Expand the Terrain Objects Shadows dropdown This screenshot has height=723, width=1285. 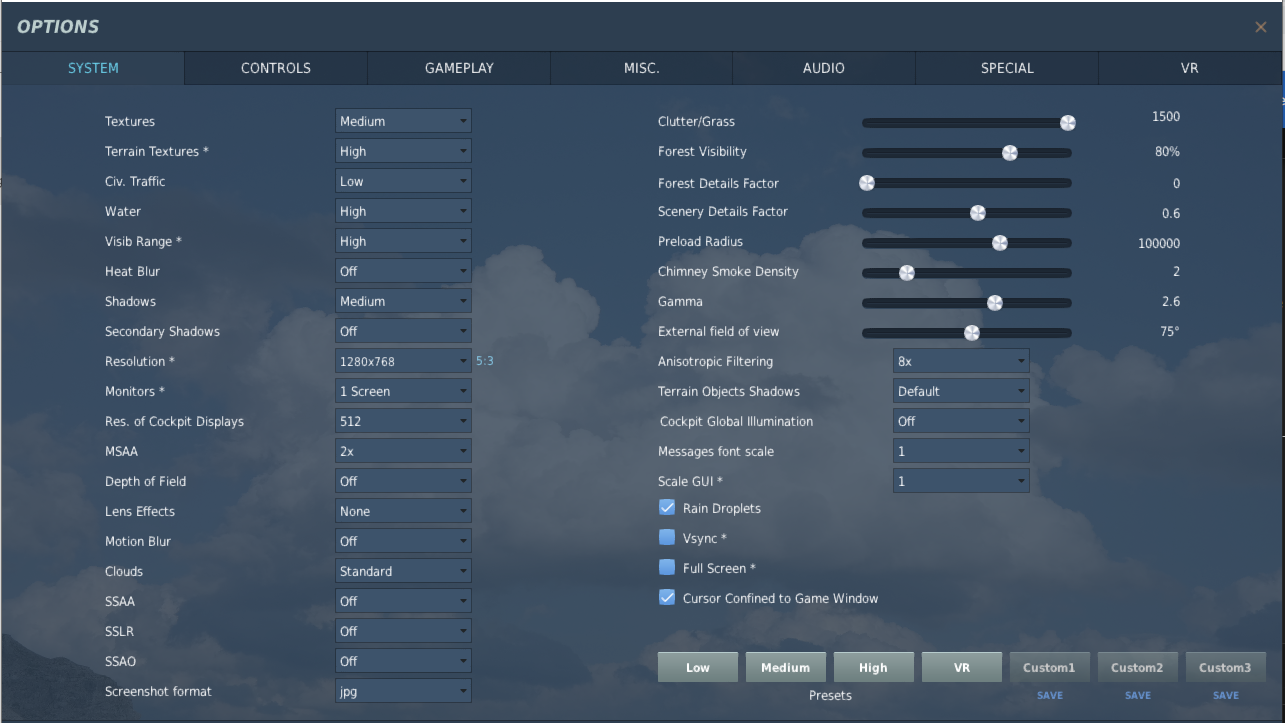pos(961,391)
